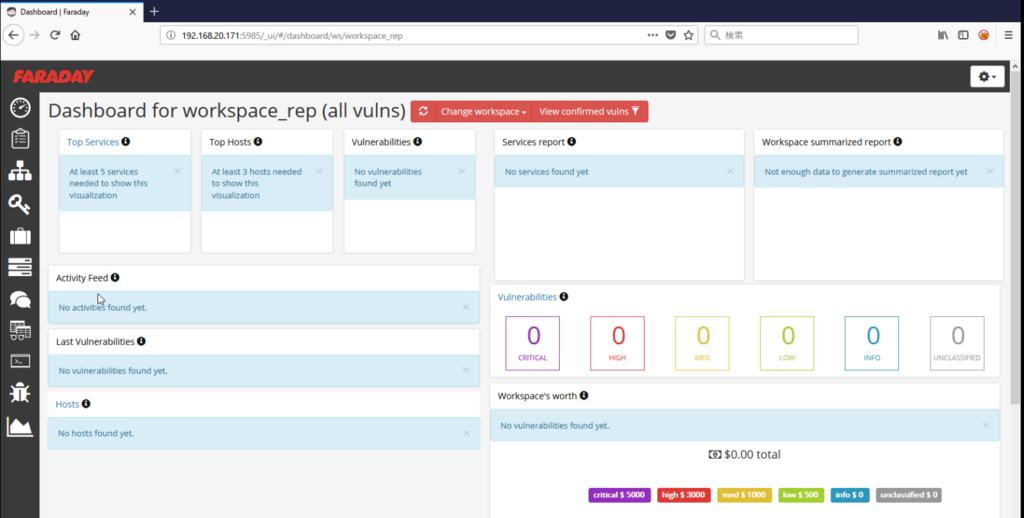Image resolution: width=1024 pixels, height=518 pixels.
Task: Open the bug vulnerabilities sidebar icon
Action: pyautogui.click(x=20, y=393)
